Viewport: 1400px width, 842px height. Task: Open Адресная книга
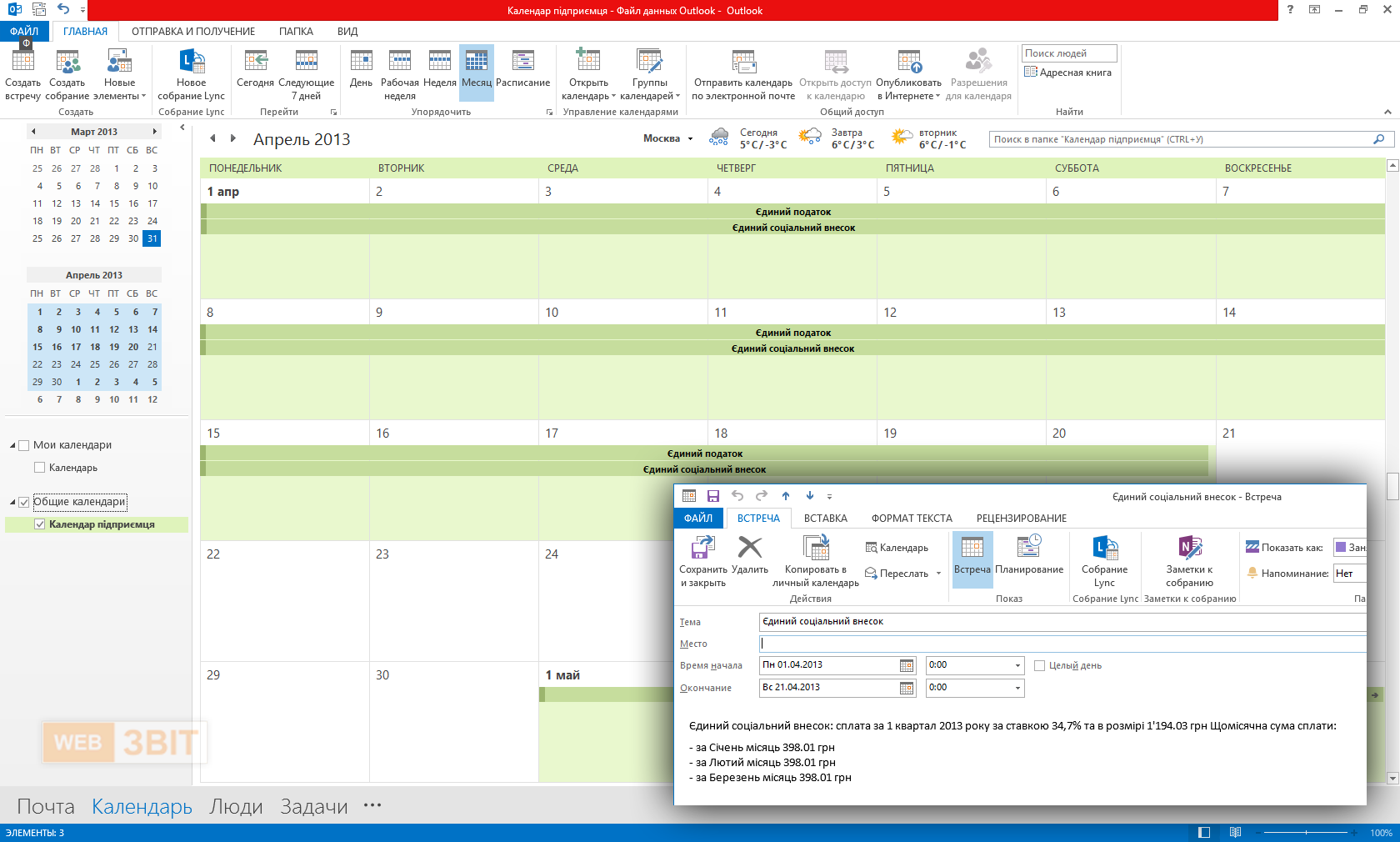click(1068, 73)
